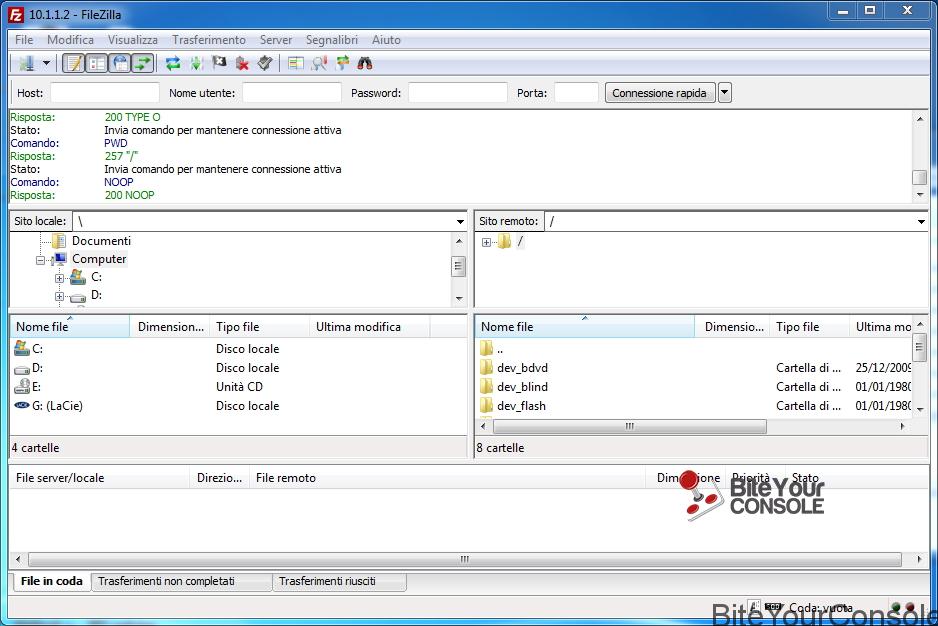The width and height of the screenshot is (938, 626).
Task: Open the quick connect history dropdown
Action: click(724, 93)
